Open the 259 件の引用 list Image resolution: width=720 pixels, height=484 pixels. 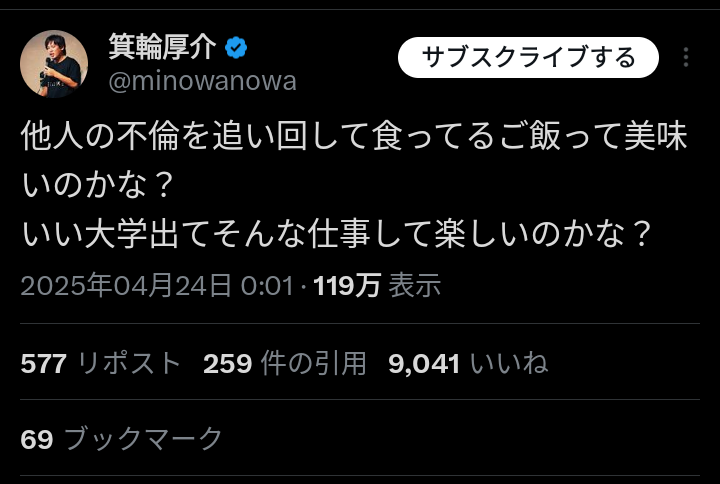285,363
